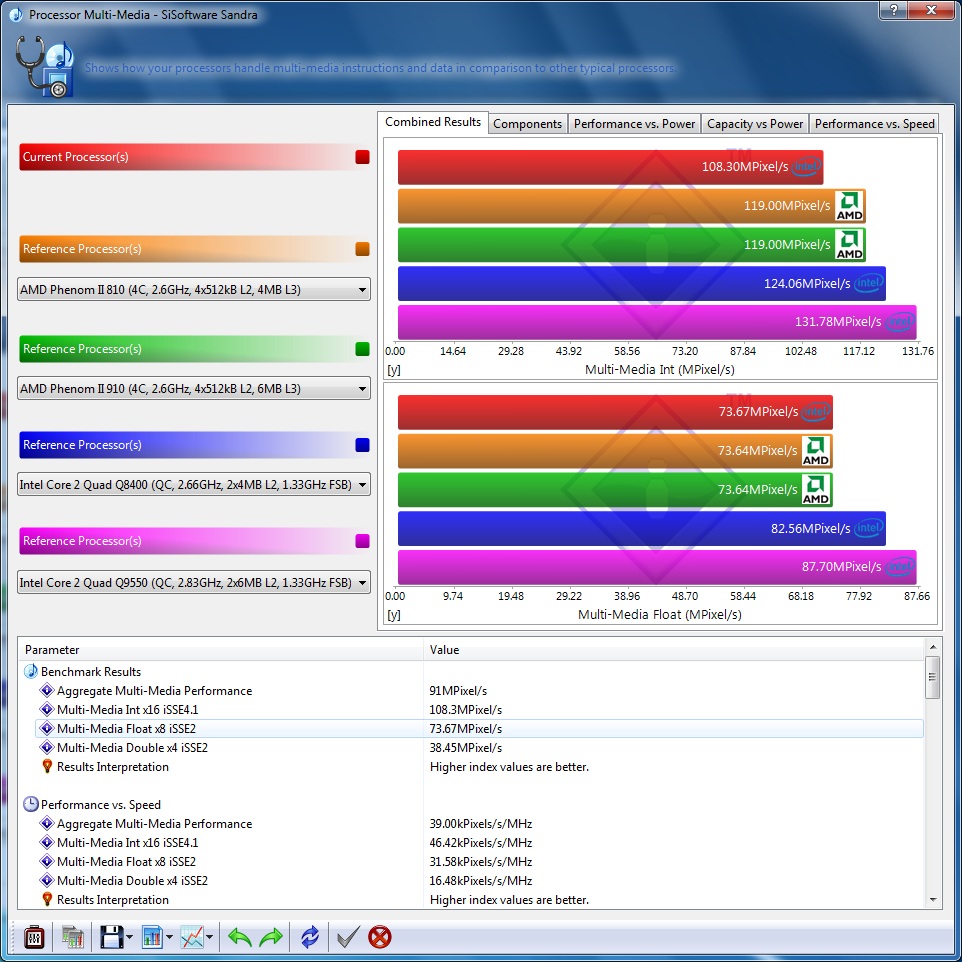This screenshot has height=962, width=962.
Task: Click diamond icon next to Multi-Media Float x8 under Benchmark Results
Action: pyautogui.click(x=47, y=728)
